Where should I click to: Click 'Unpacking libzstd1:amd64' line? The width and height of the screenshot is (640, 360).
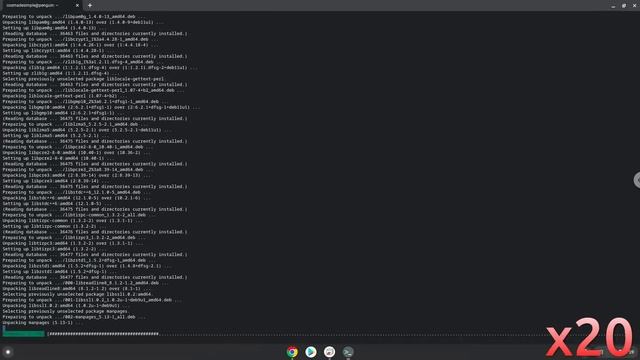coord(87,266)
